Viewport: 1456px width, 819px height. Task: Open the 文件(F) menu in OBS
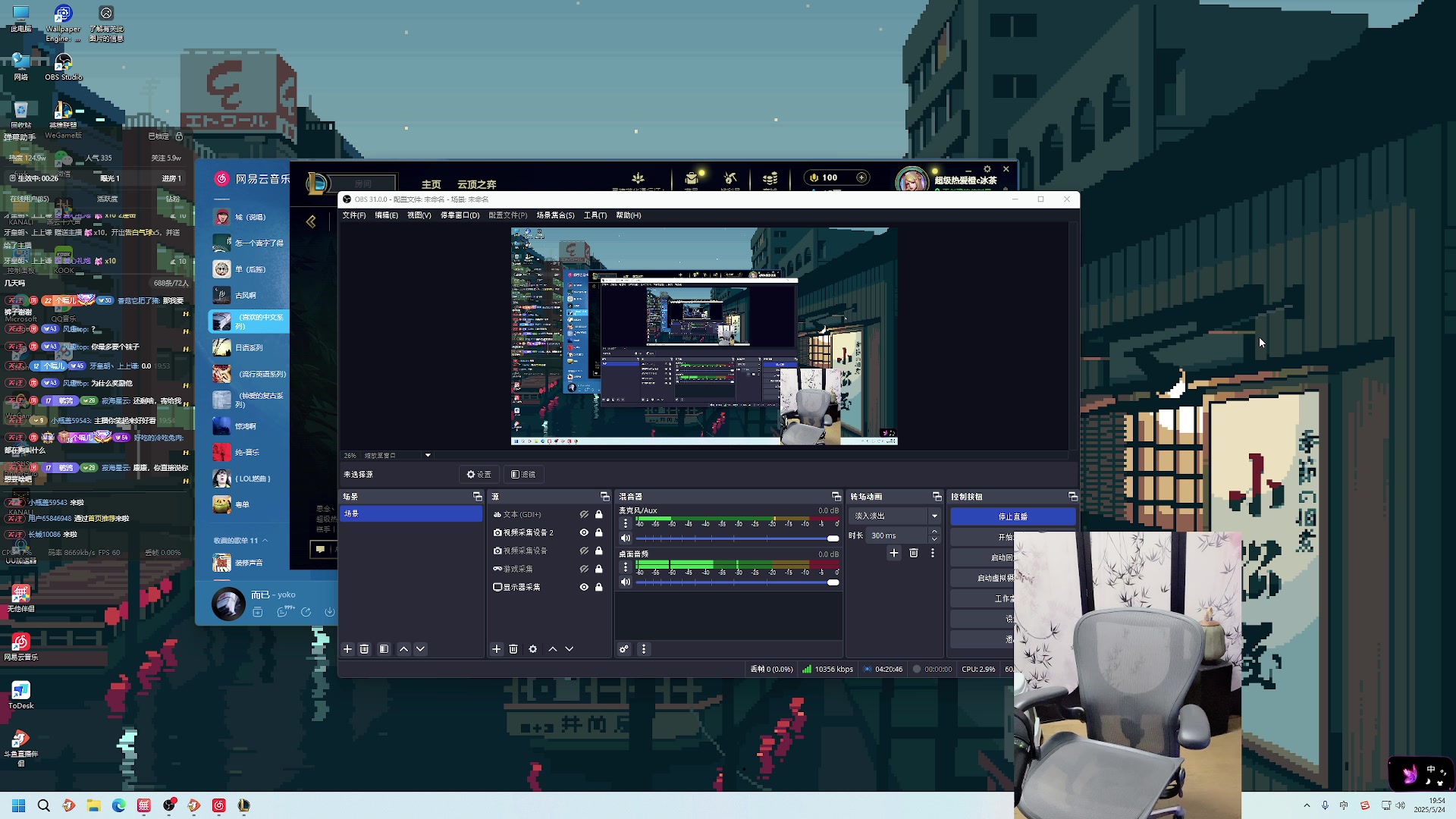[354, 215]
